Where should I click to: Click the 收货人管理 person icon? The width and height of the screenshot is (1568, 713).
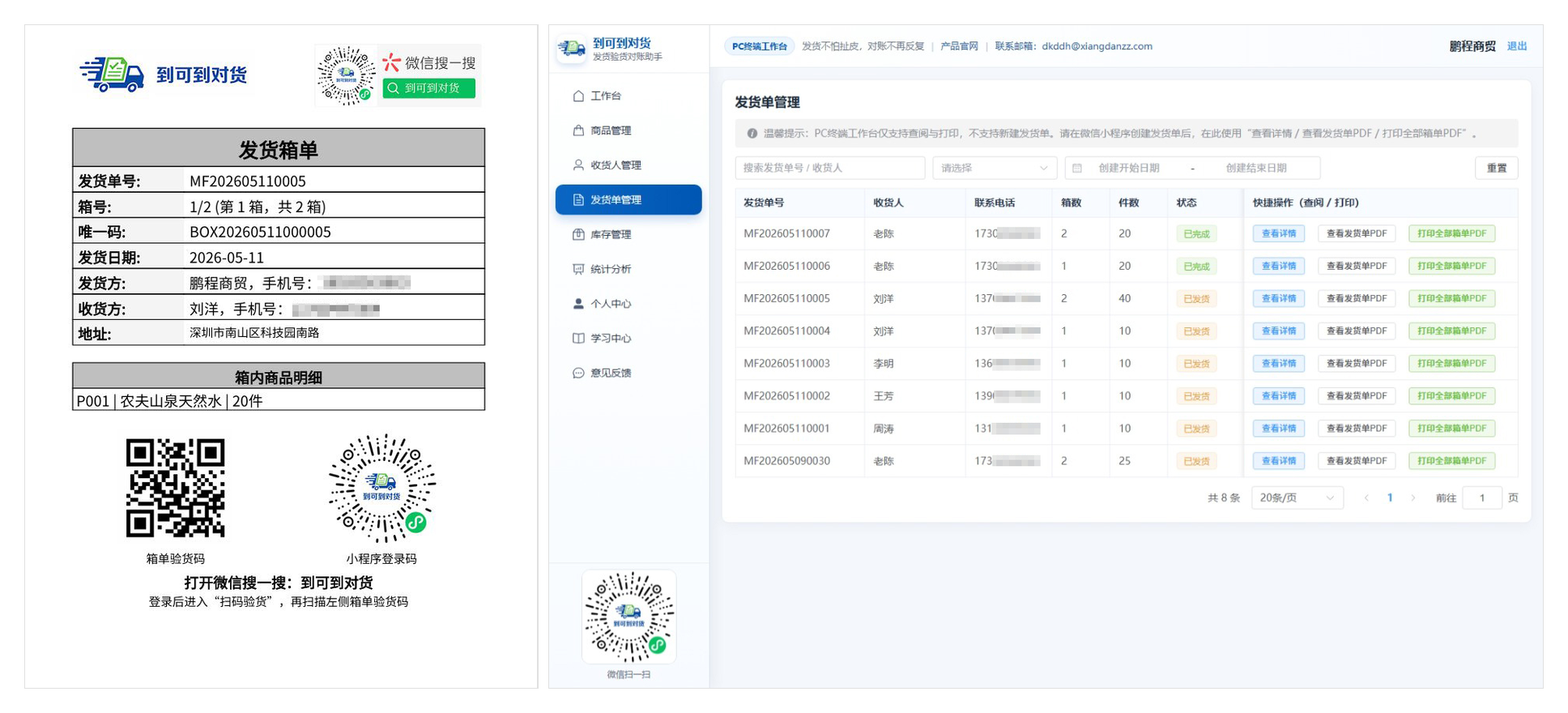pos(578,165)
